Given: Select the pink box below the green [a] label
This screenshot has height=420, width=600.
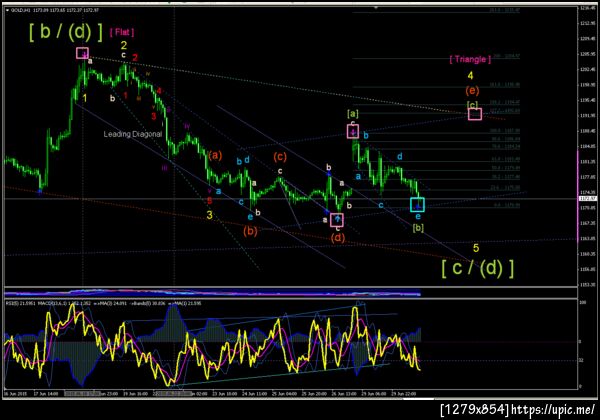Looking at the screenshot, I should (x=353, y=132).
